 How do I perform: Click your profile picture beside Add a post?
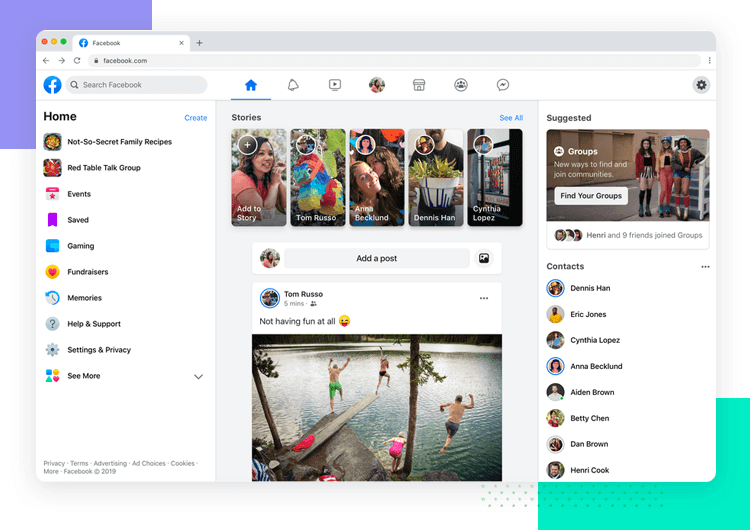click(270, 258)
